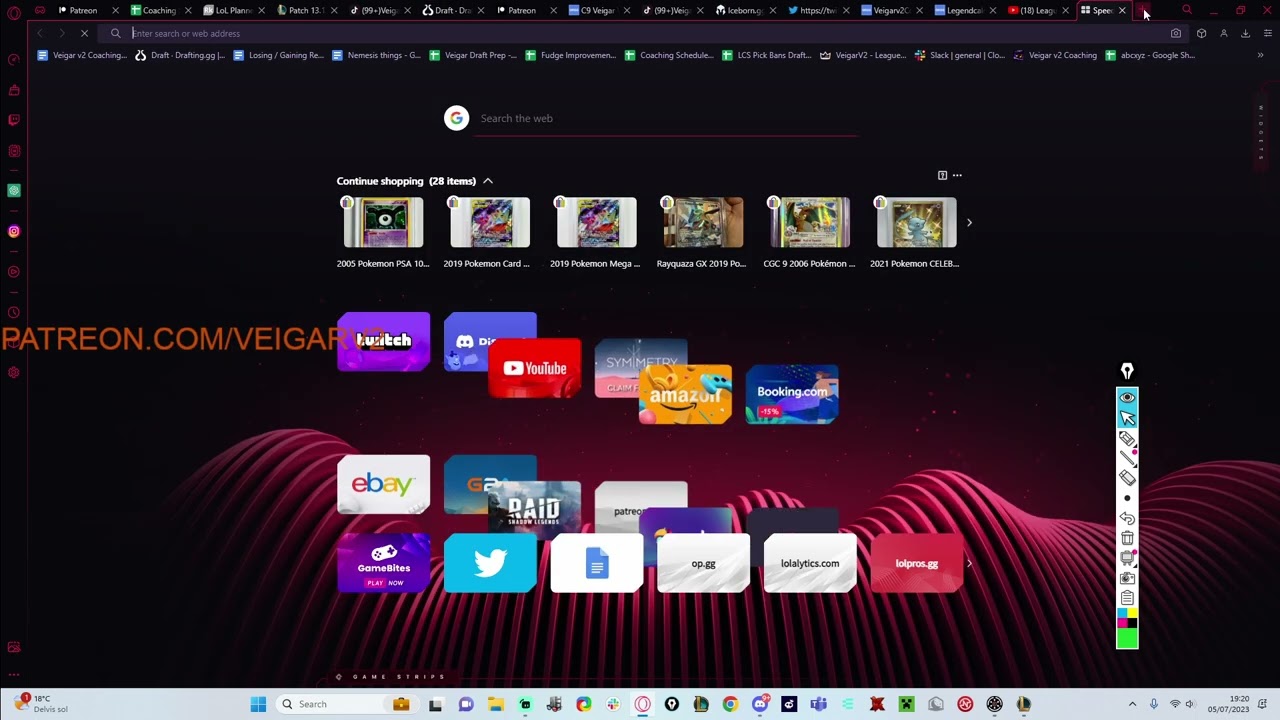
Task: Open the Veigar Draft Prep bookmark
Action: pos(473,55)
